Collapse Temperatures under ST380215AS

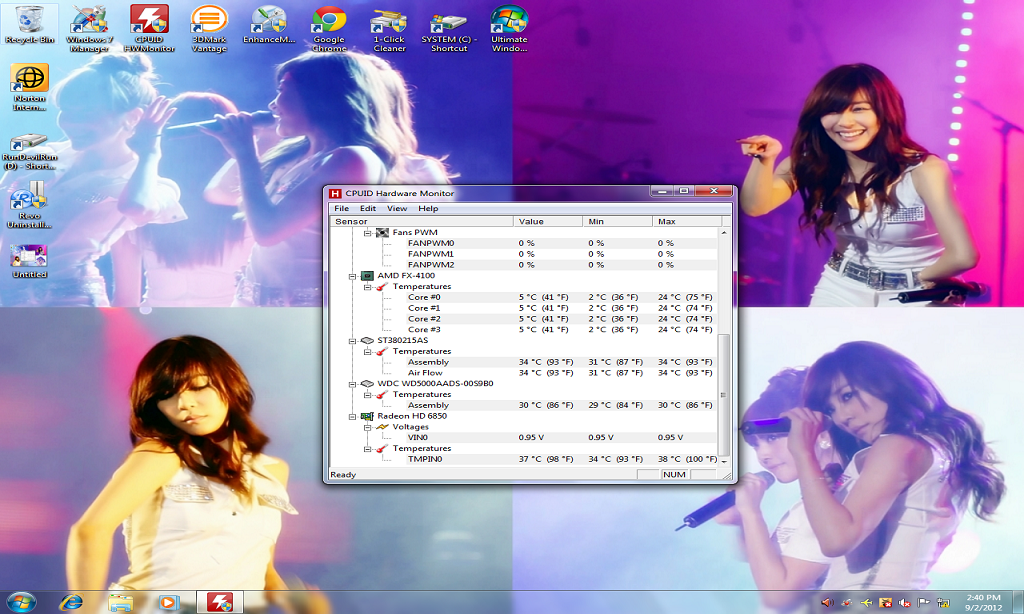tap(367, 351)
